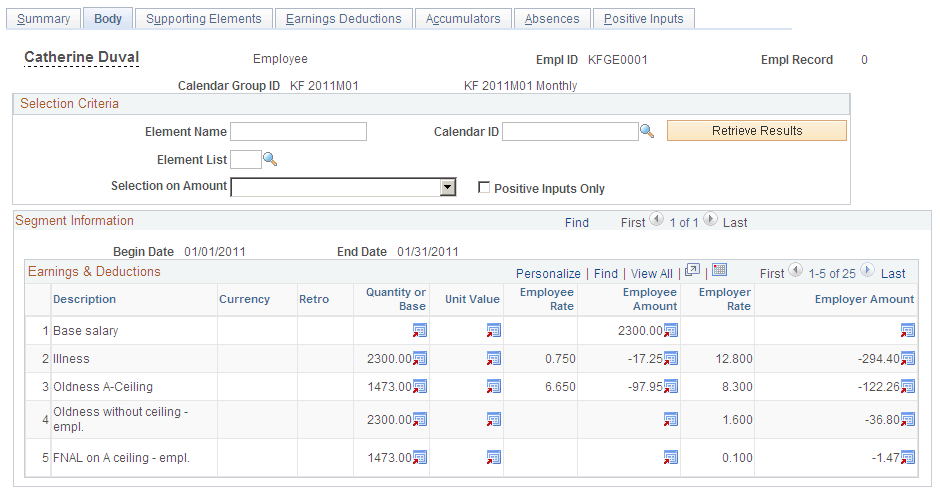Click the Retrieve Results button
The height and width of the screenshot is (494, 940).
757,131
